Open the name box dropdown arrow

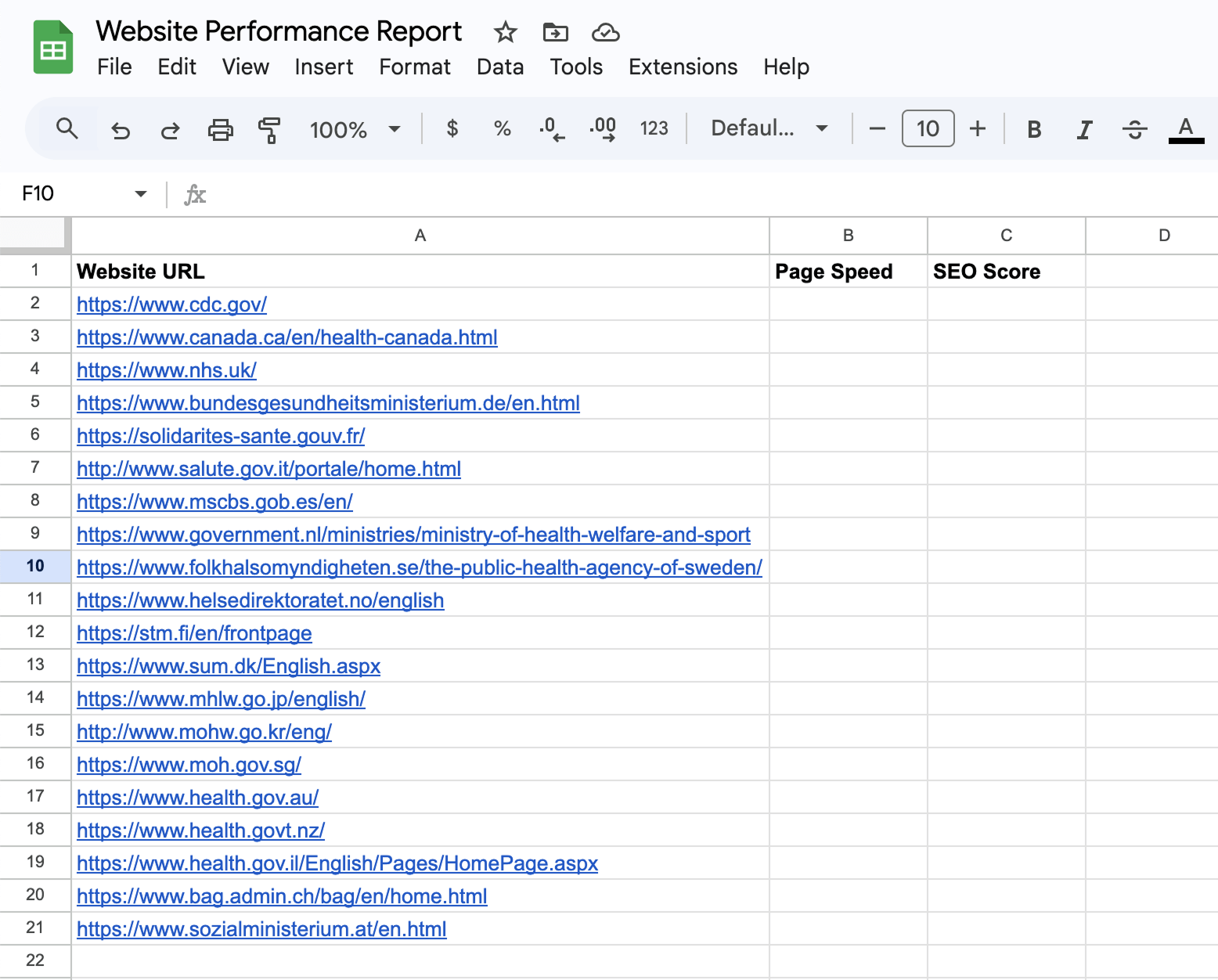[x=141, y=193]
